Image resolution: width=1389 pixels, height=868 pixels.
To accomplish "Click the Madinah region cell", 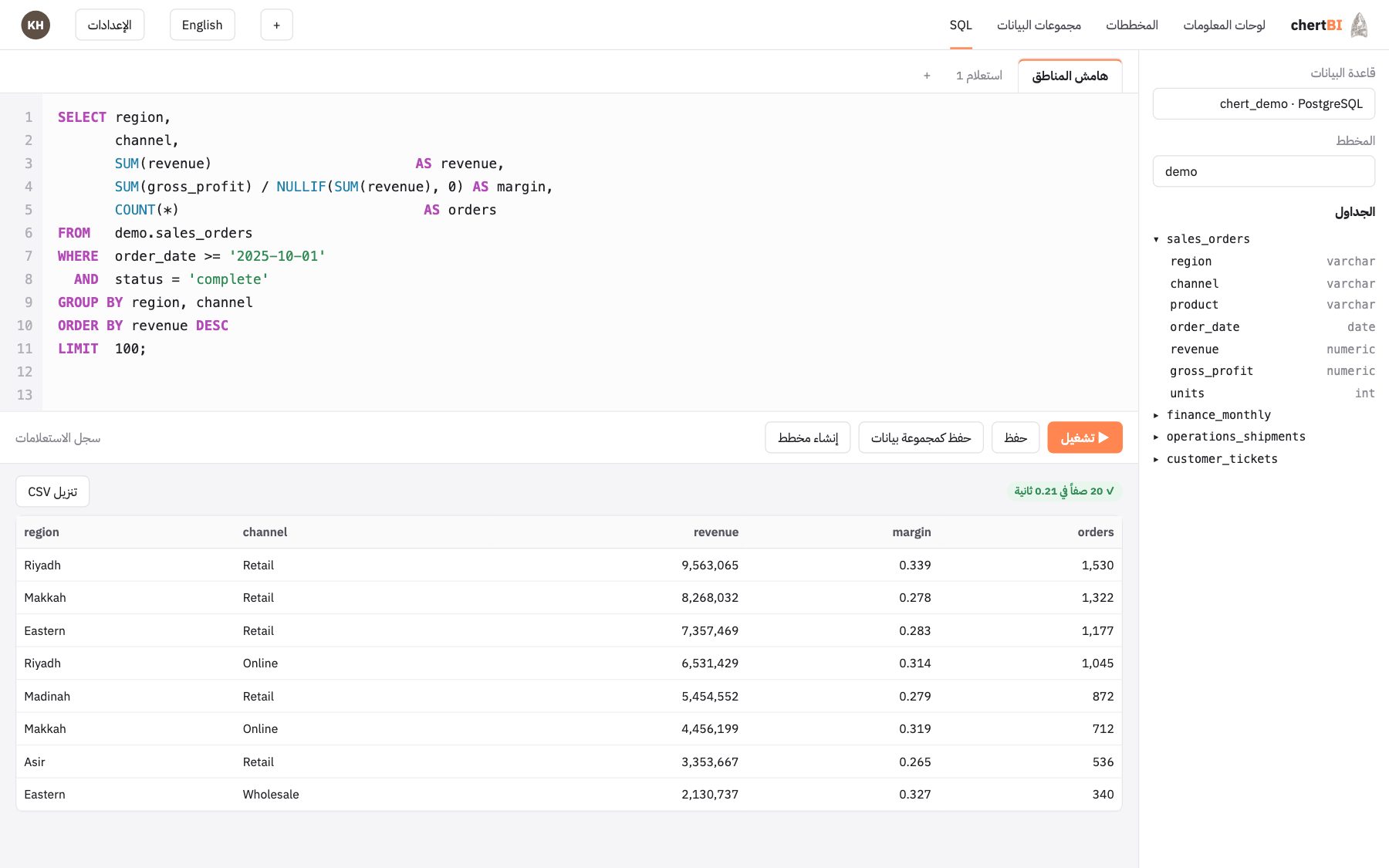I will point(47,697).
